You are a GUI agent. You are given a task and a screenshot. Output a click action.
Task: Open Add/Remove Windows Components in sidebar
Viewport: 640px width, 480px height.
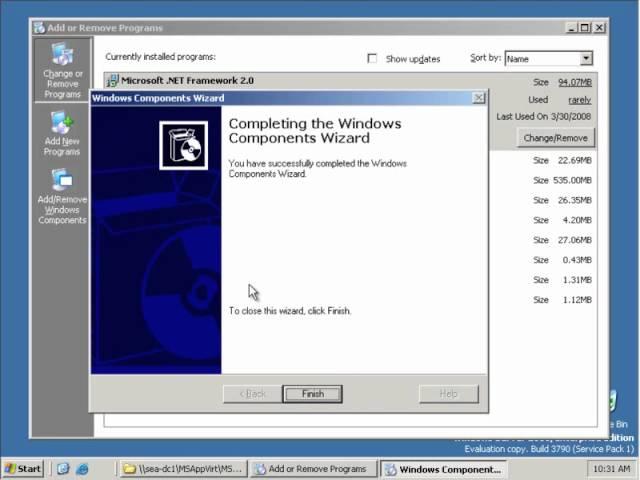pyautogui.click(x=62, y=196)
